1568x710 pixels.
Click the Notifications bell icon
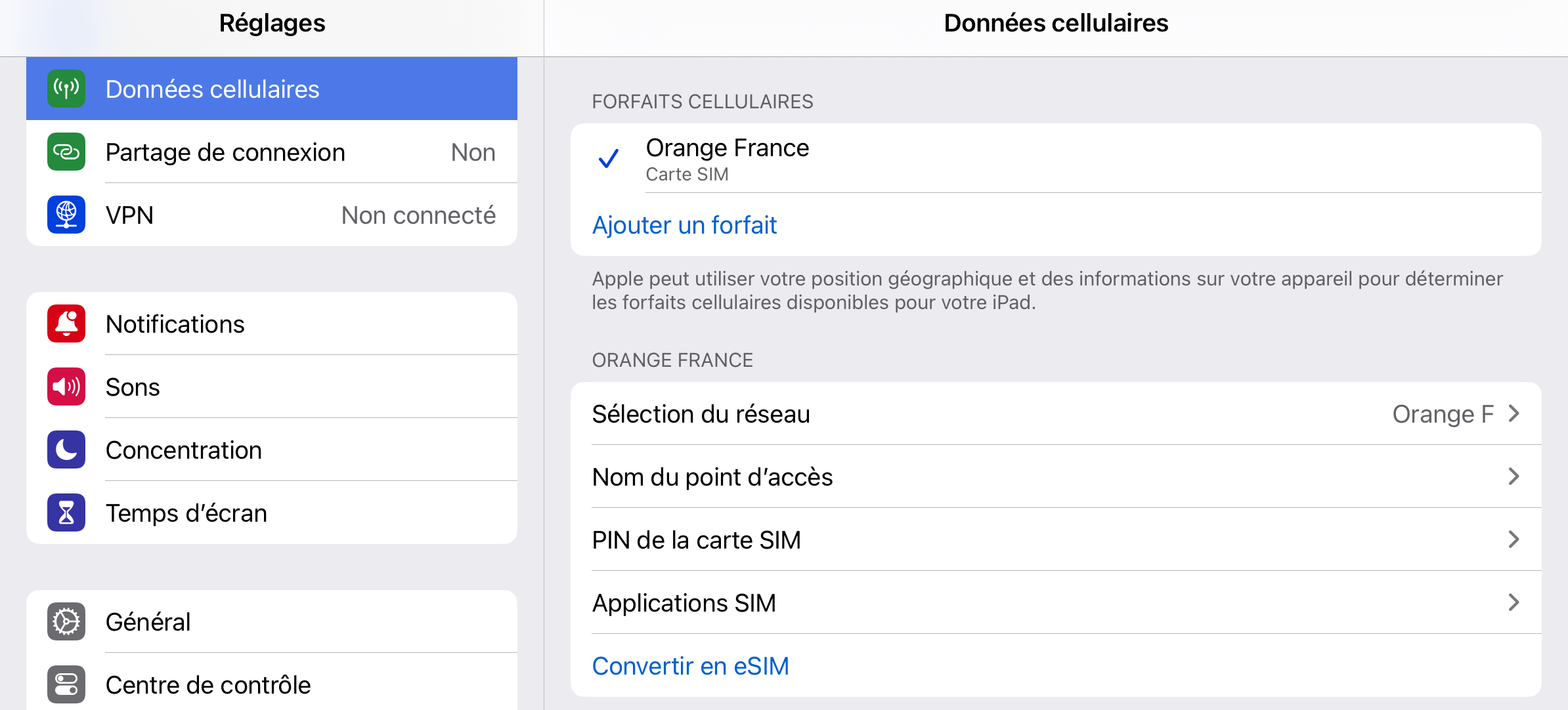(x=66, y=324)
